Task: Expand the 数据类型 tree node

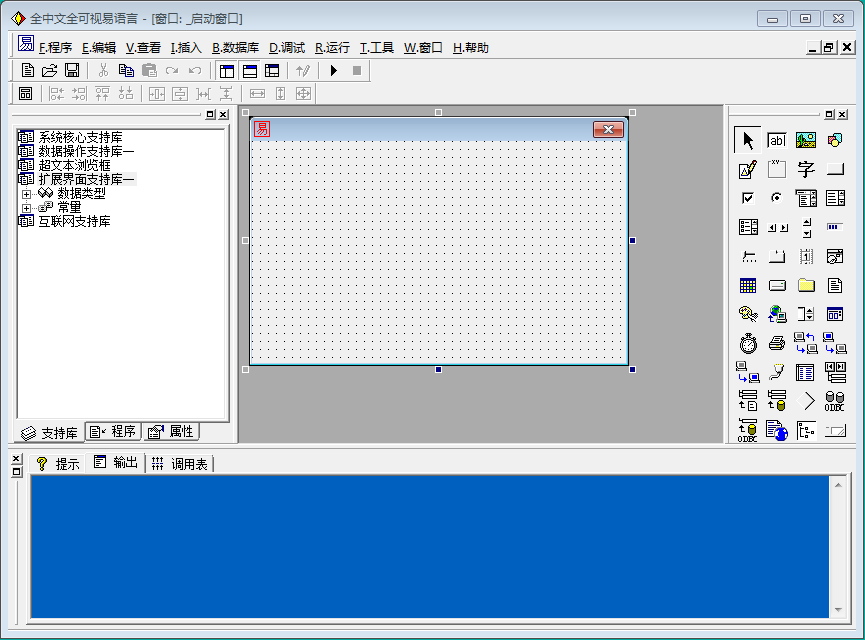Action: (27, 194)
